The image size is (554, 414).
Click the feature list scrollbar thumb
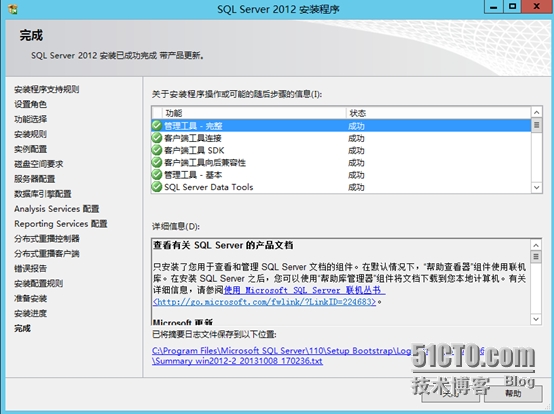(x=536, y=125)
